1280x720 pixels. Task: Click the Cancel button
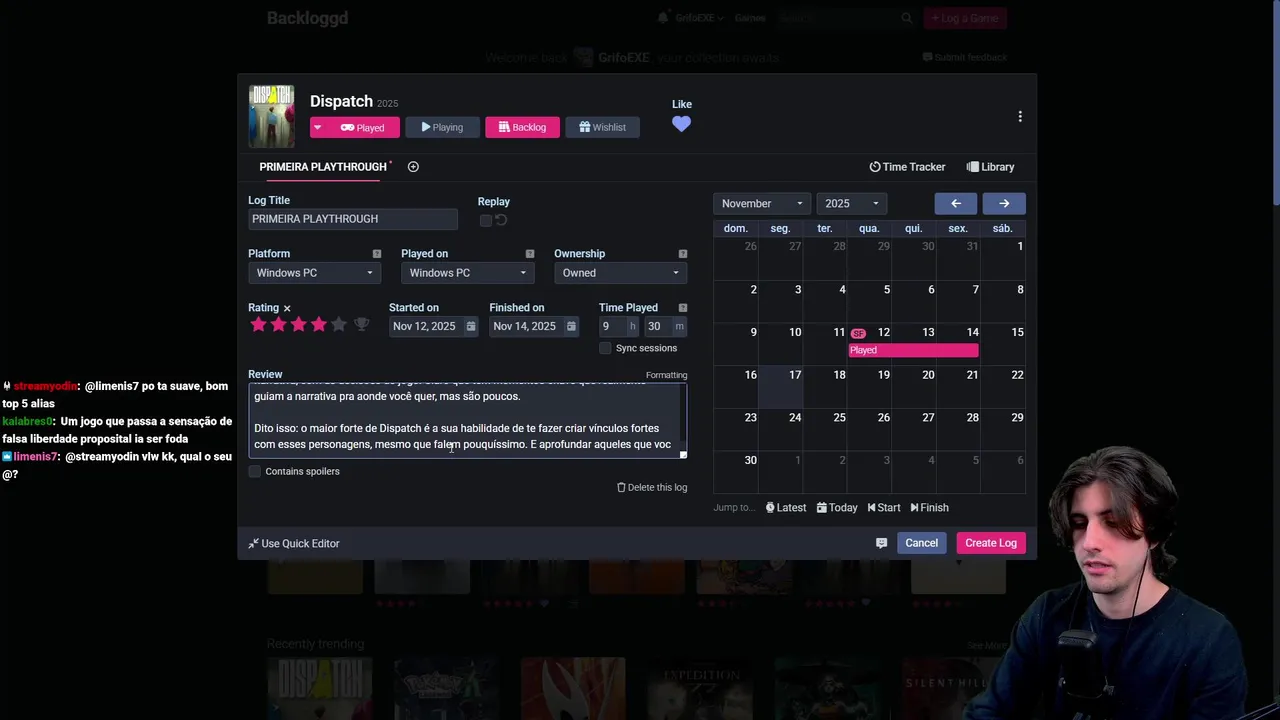[922, 543]
